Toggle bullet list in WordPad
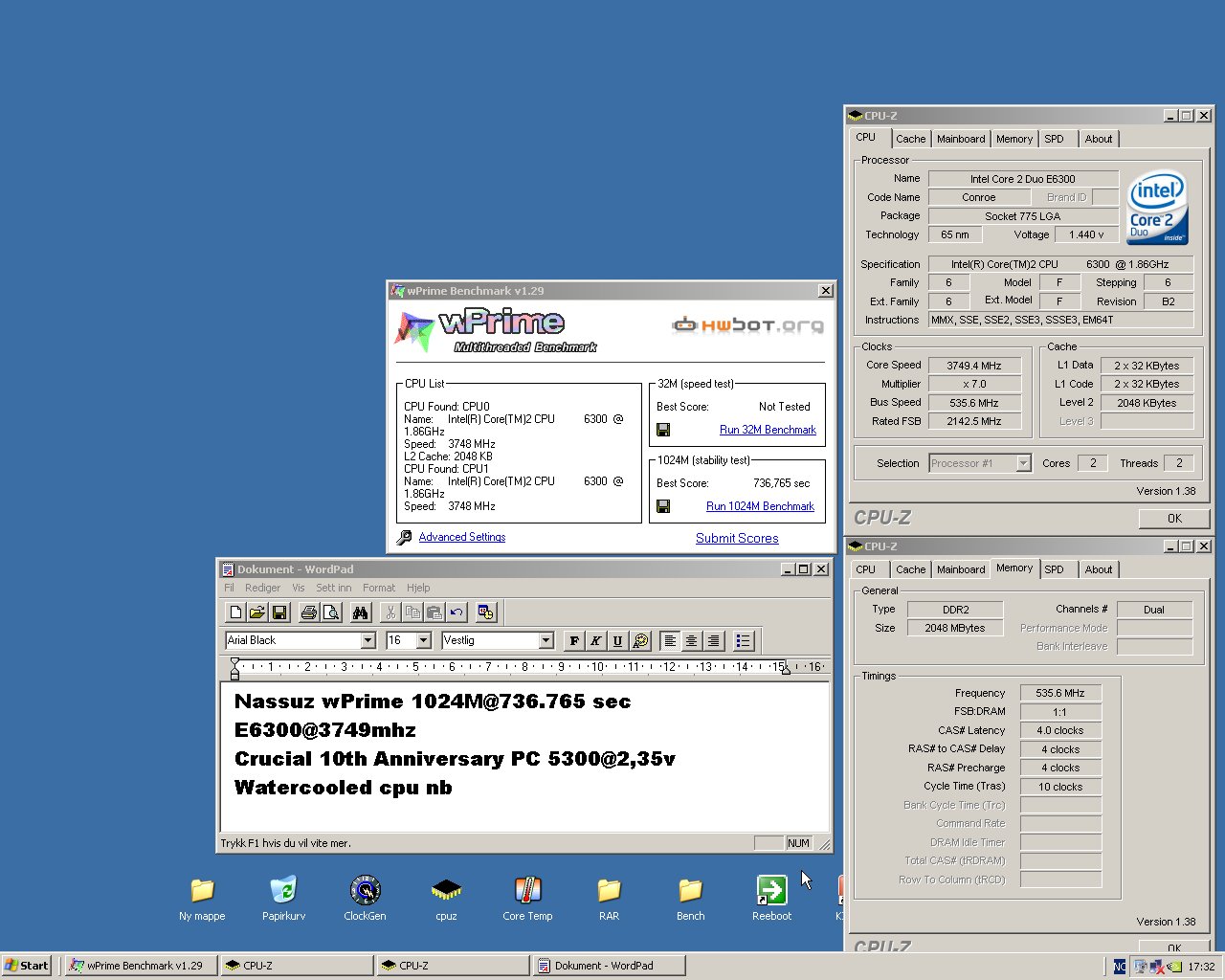1225x980 pixels. (x=743, y=640)
